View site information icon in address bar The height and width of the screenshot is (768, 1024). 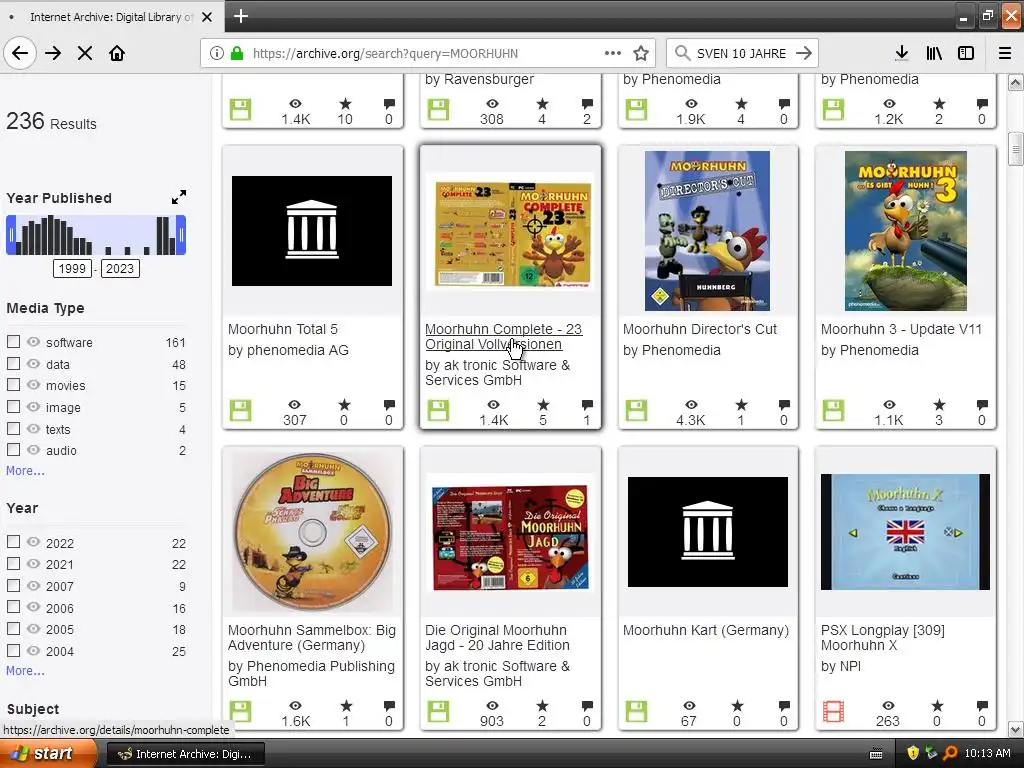click(217, 53)
